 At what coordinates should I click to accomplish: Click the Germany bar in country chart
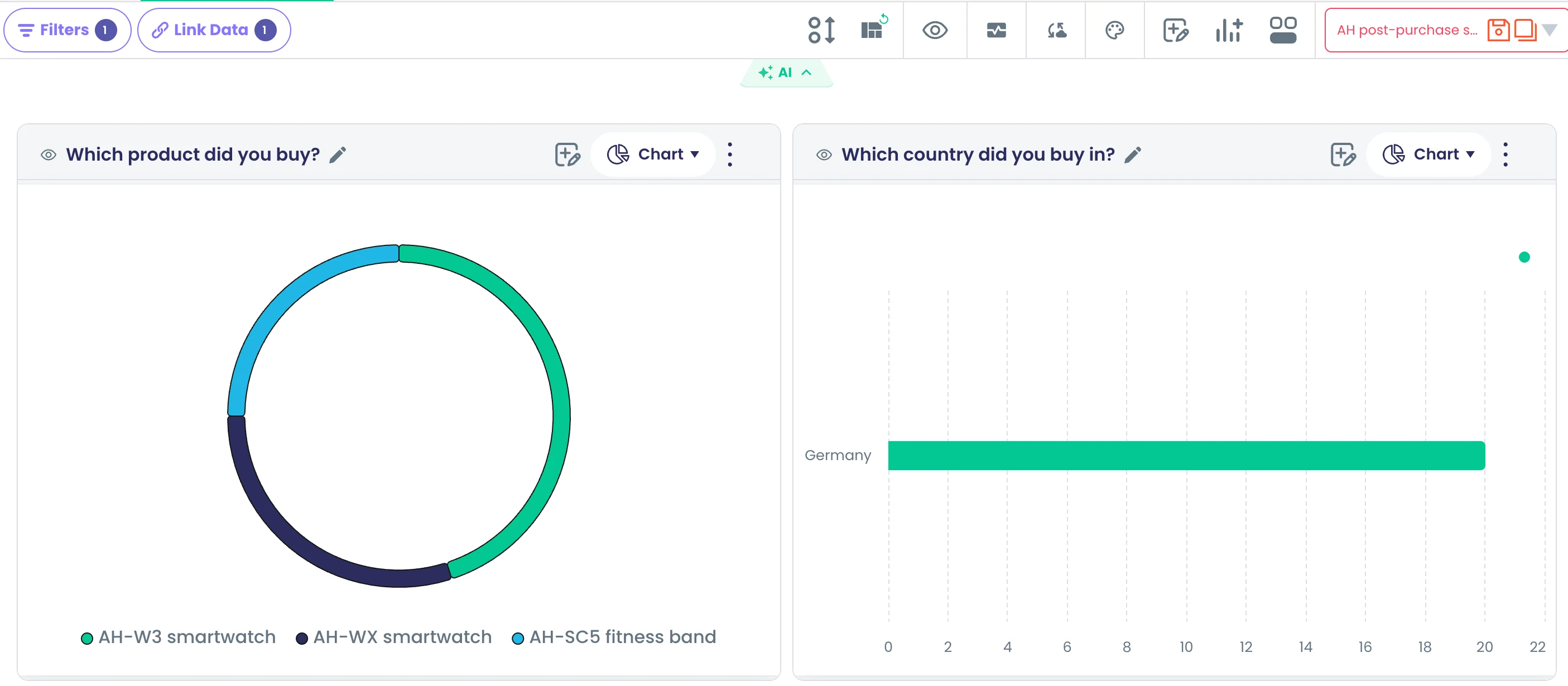click(x=1186, y=456)
